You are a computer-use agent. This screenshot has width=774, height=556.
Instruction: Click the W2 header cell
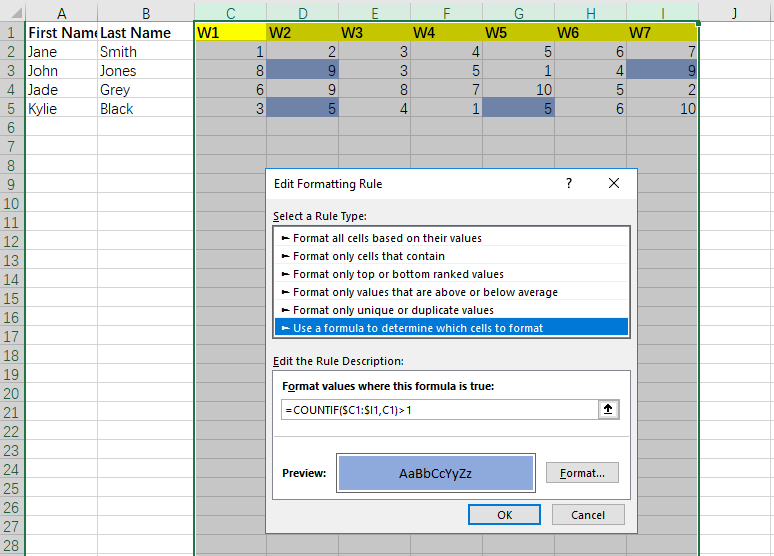tap(303, 33)
